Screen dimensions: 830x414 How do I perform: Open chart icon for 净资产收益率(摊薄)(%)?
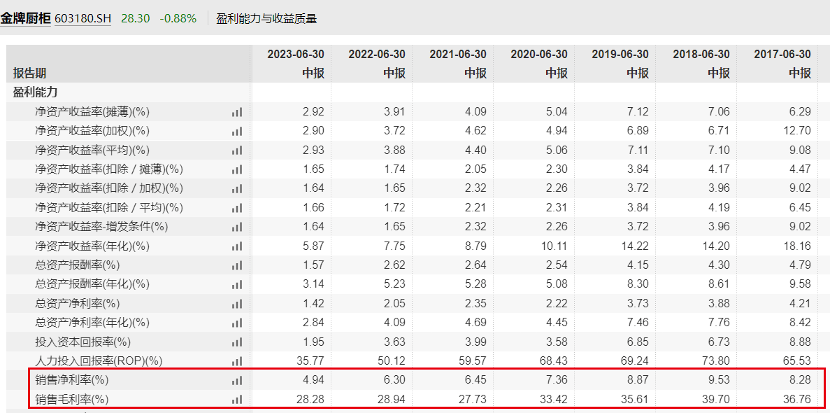pyautogui.click(x=237, y=112)
